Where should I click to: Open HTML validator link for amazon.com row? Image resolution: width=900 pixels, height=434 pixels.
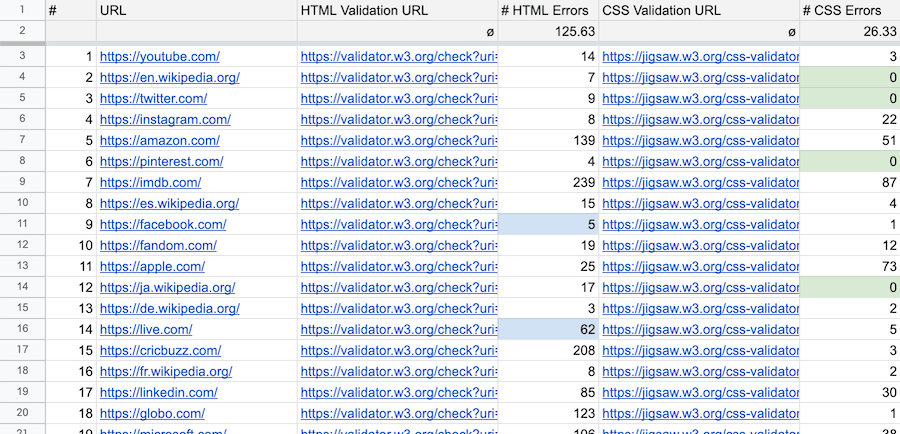pyautogui.click(x=398, y=141)
